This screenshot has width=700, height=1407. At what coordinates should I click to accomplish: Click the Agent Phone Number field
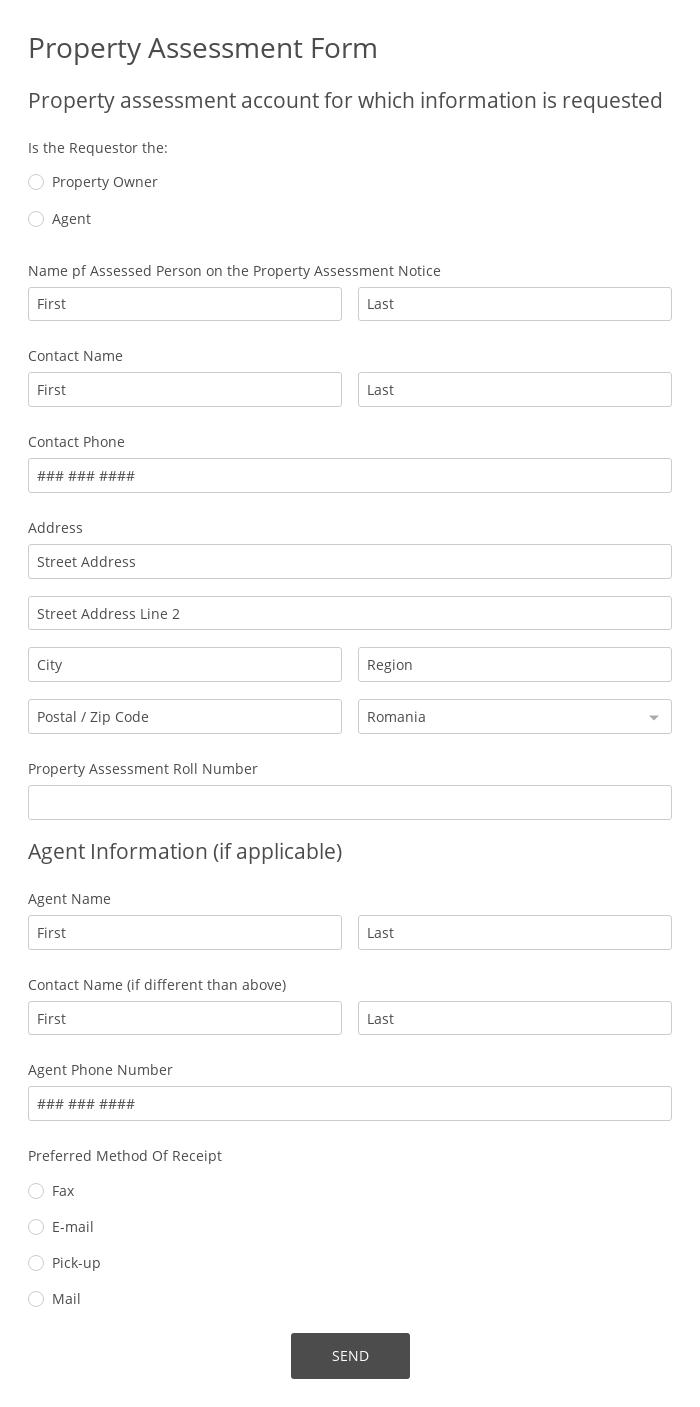coord(350,1103)
